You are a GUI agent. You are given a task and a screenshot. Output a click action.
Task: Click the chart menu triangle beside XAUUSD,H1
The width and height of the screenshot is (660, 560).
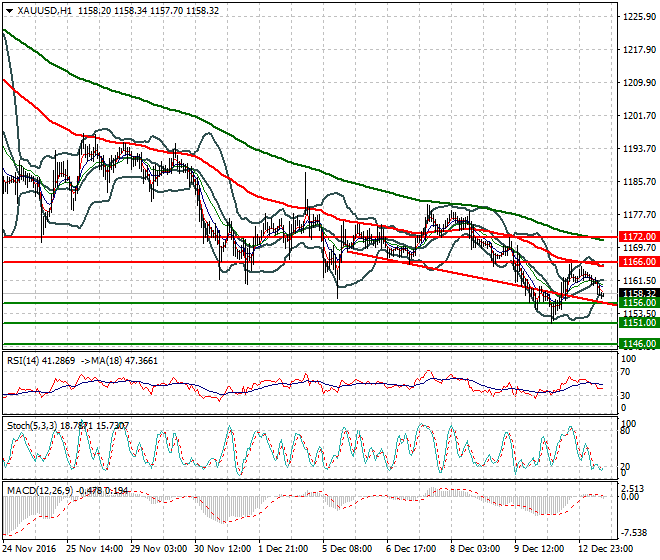(10, 11)
